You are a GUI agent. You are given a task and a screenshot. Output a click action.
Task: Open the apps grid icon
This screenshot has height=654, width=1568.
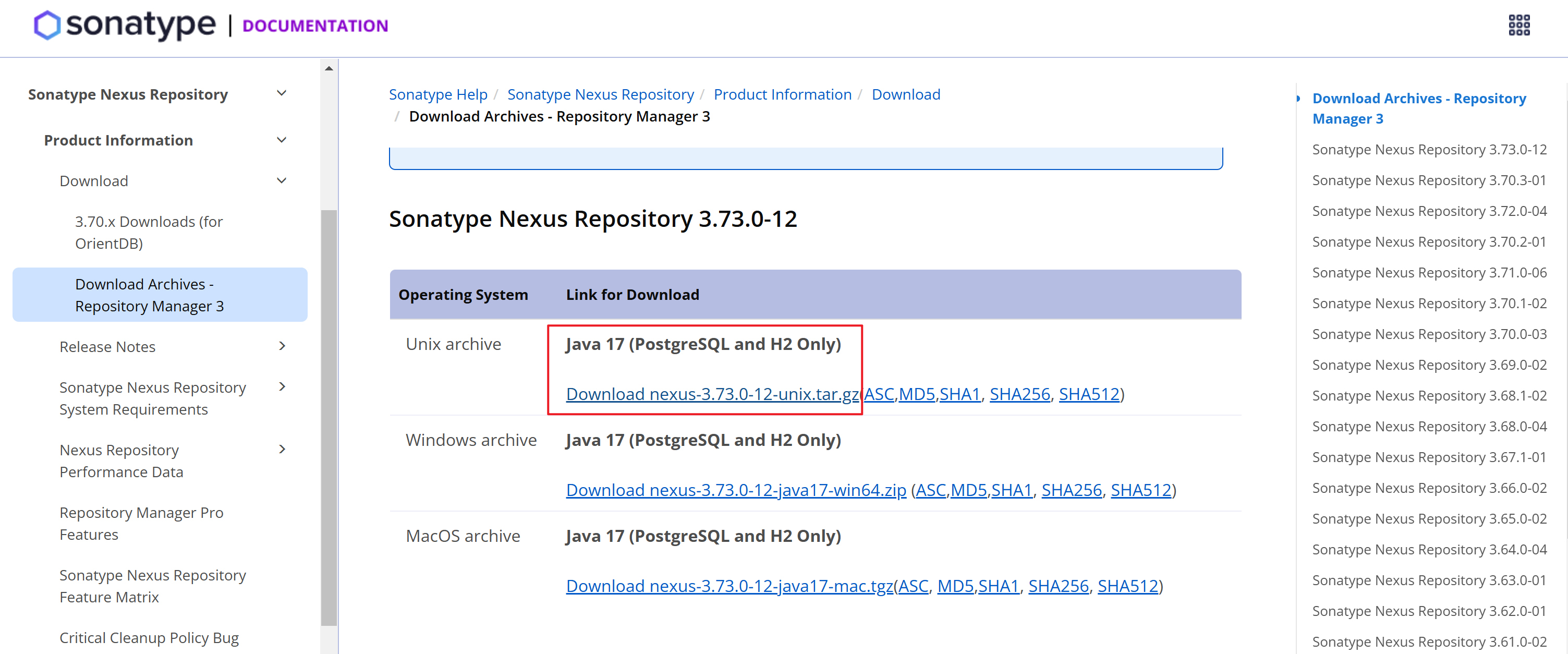tap(1518, 26)
